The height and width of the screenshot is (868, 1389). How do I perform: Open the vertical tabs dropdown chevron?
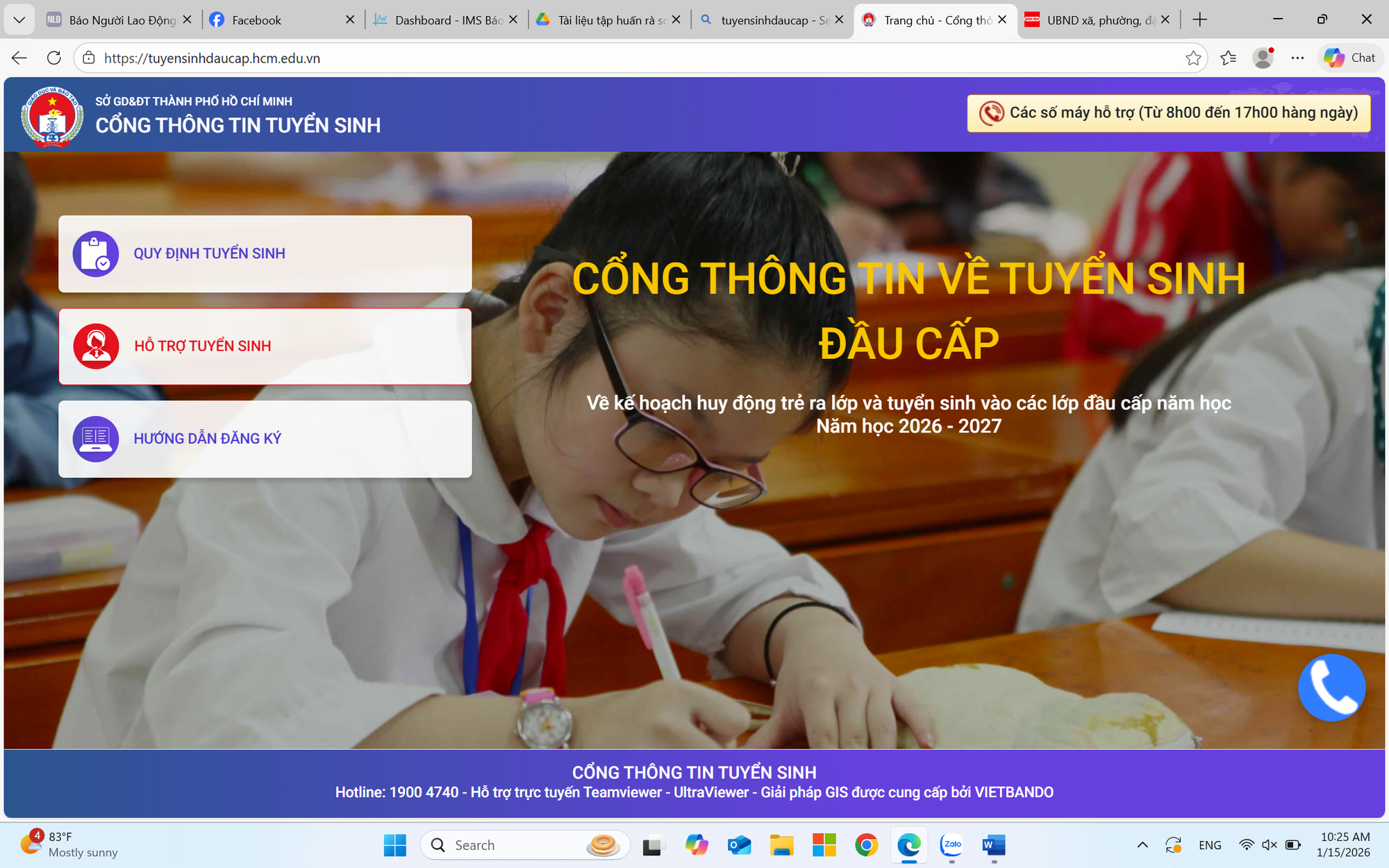[19, 19]
